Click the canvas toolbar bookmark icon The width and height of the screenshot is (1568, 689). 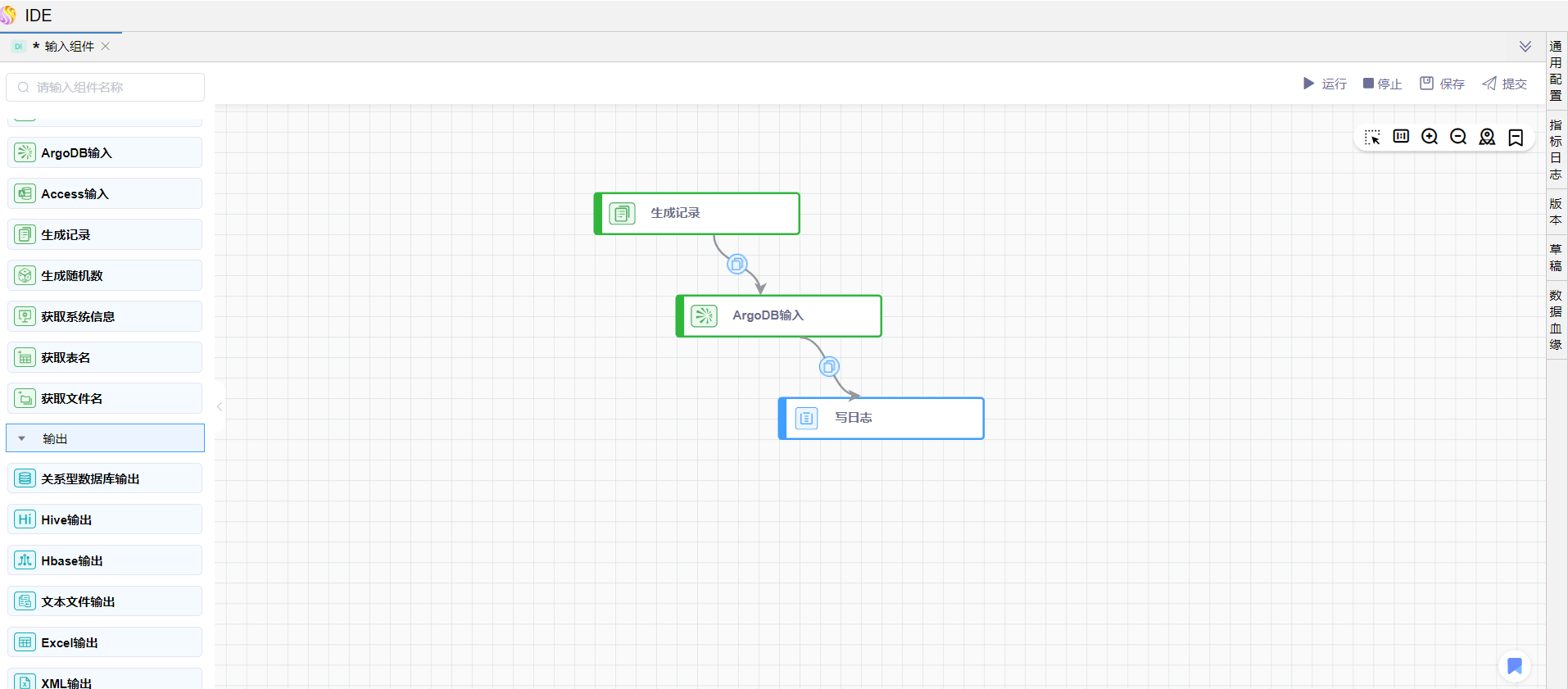[x=1516, y=137]
